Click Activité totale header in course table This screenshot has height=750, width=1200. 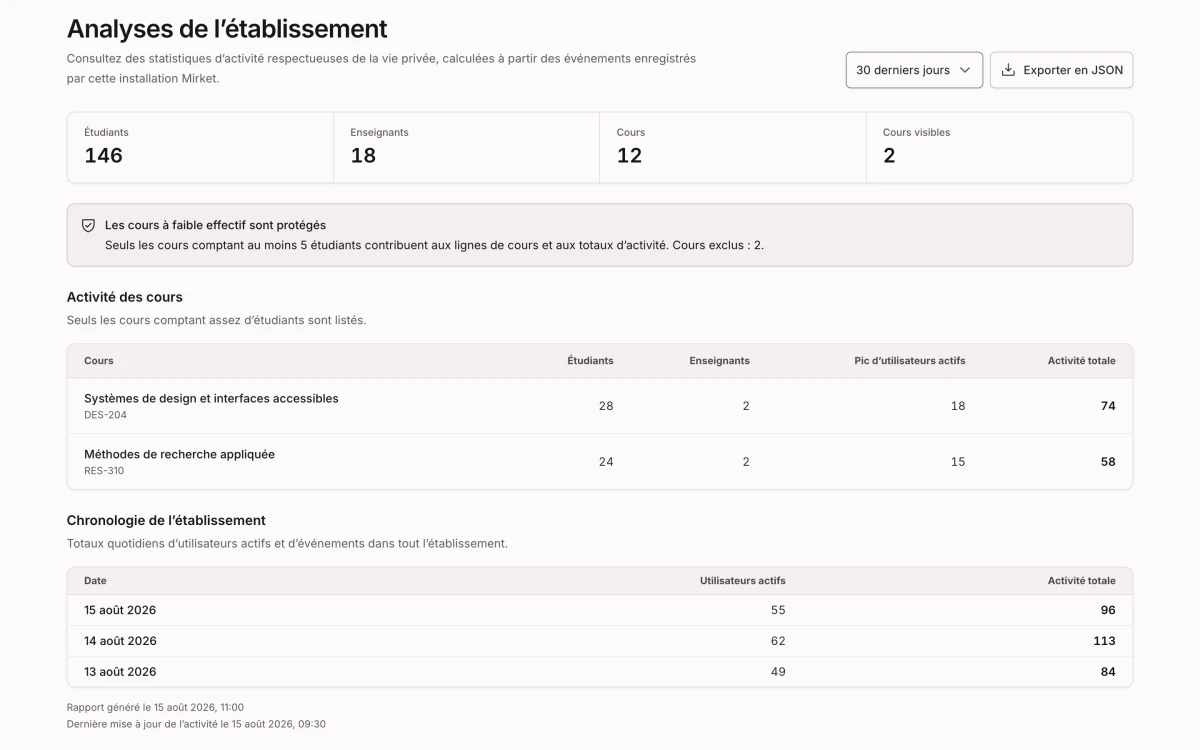[x=1082, y=361]
